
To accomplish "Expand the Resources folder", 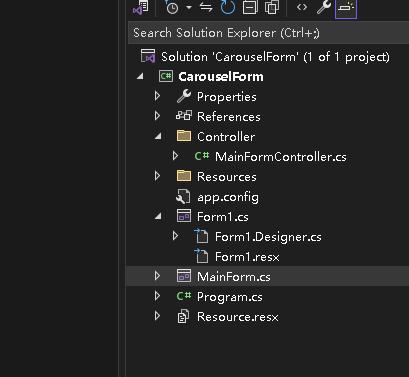I will 157,176.
